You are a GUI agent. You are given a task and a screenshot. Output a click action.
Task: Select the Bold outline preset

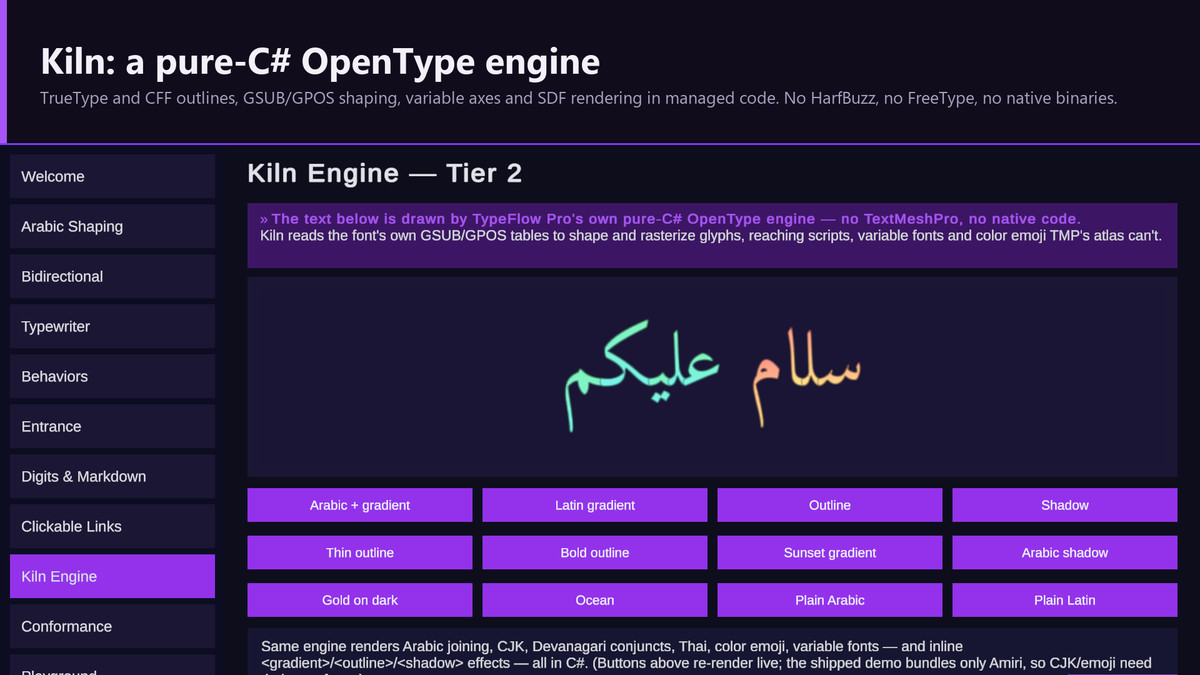click(x=595, y=552)
